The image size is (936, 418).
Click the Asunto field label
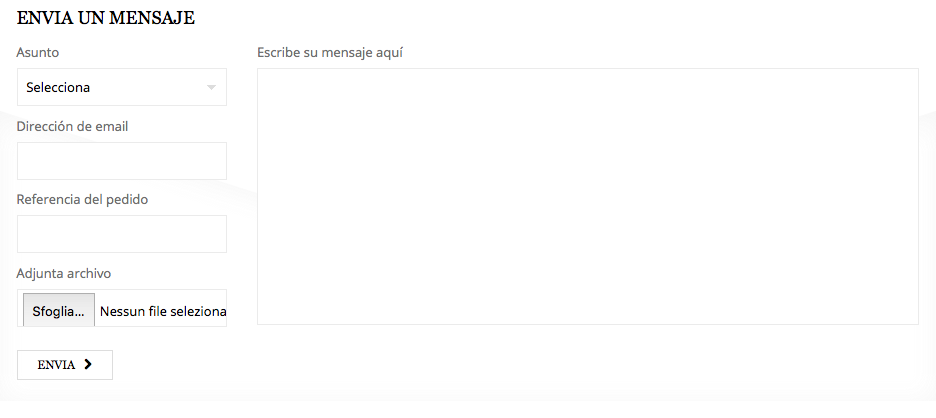(38, 53)
